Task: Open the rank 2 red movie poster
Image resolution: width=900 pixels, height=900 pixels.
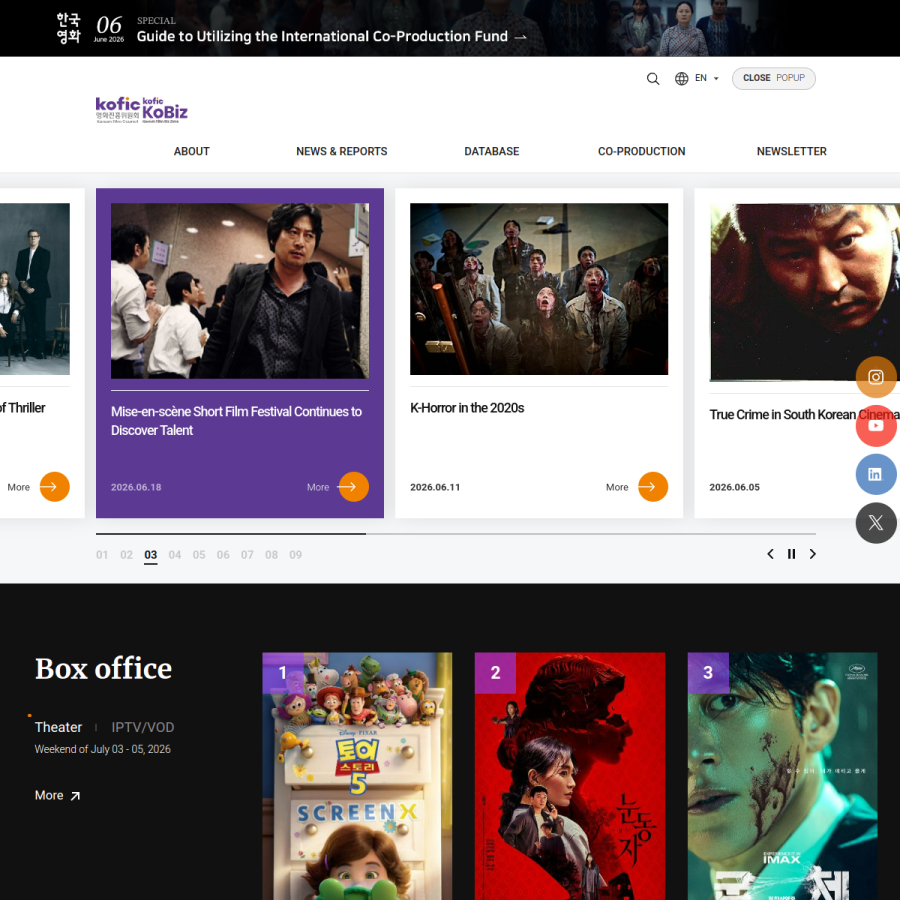Action: click(x=570, y=776)
